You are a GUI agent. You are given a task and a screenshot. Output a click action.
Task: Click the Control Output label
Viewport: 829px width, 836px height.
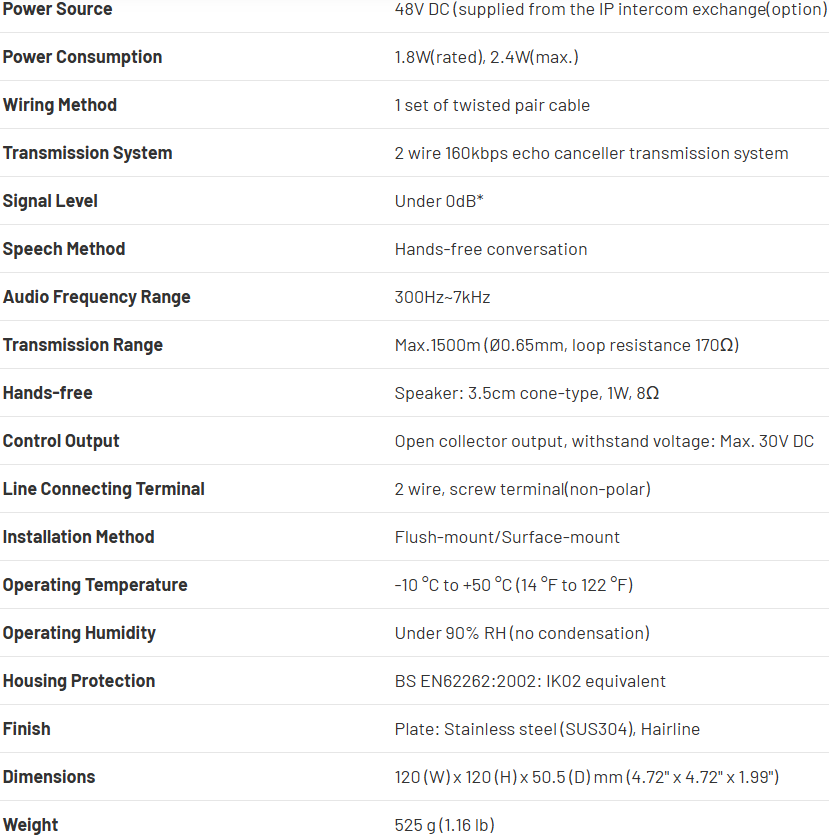tap(61, 441)
